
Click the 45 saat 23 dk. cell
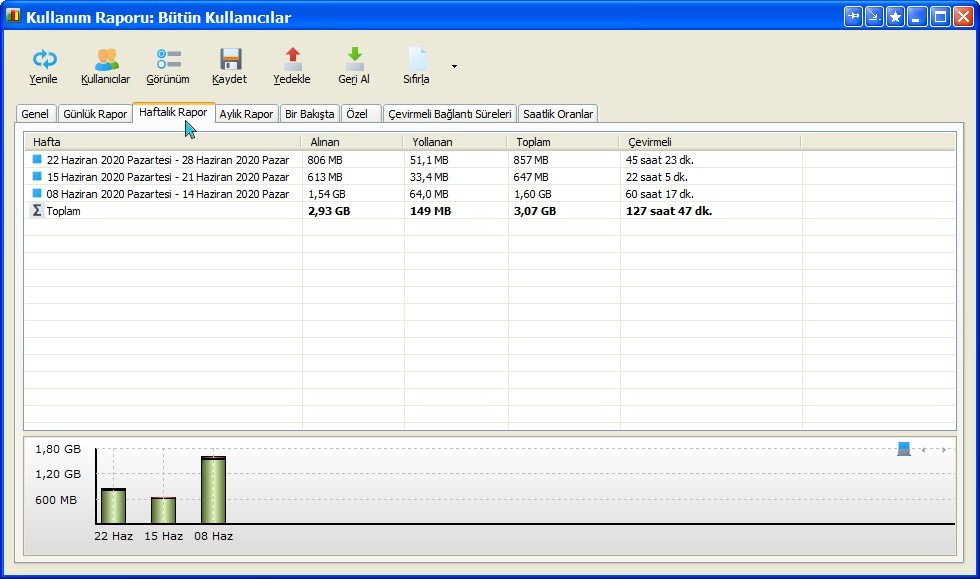click(x=659, y=160)
